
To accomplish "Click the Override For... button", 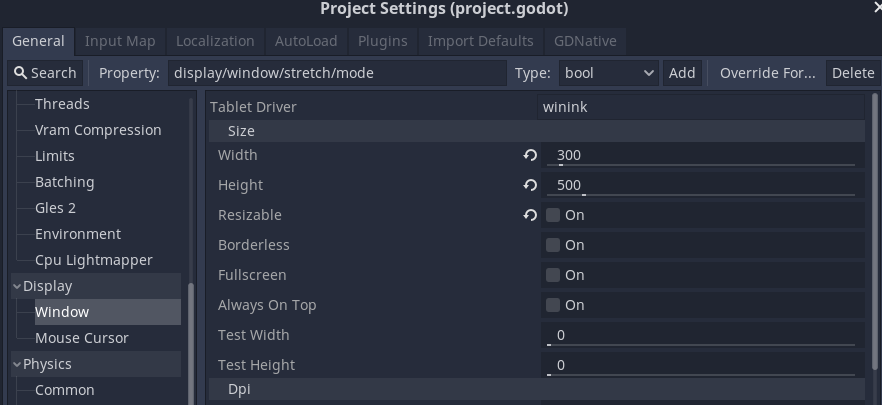I will [x=767, y=73].
